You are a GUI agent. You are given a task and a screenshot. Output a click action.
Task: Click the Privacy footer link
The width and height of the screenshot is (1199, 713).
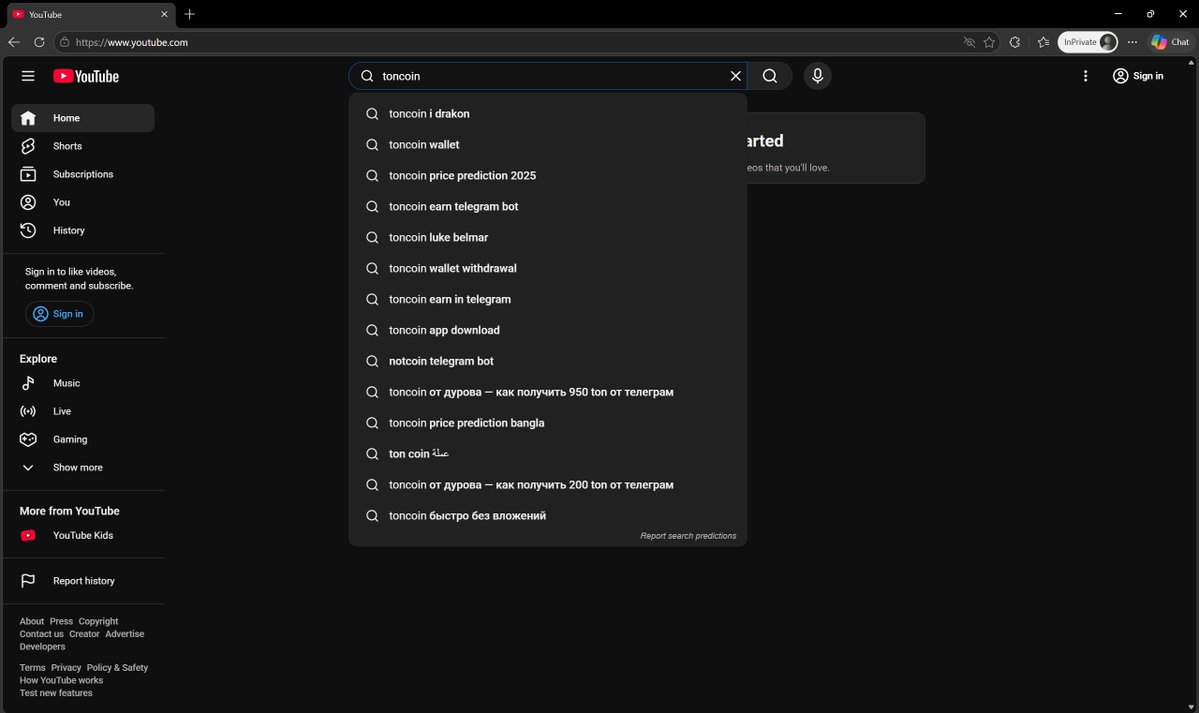tap(66, 668)
